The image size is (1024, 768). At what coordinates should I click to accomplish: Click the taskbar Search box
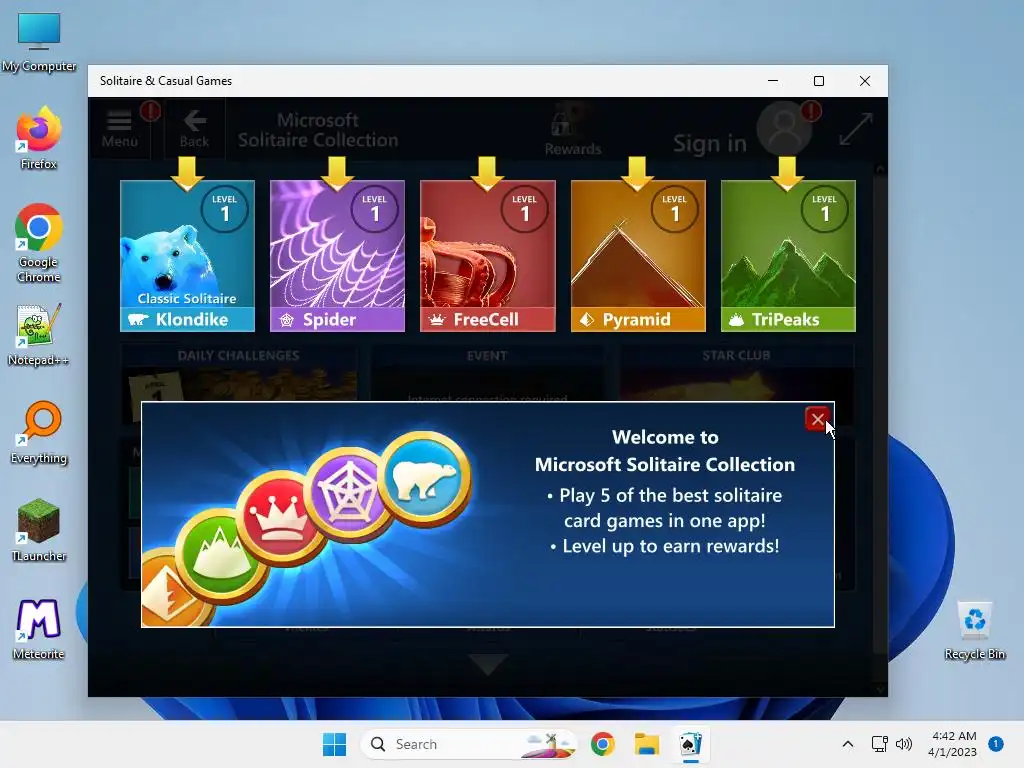(468, 744)
